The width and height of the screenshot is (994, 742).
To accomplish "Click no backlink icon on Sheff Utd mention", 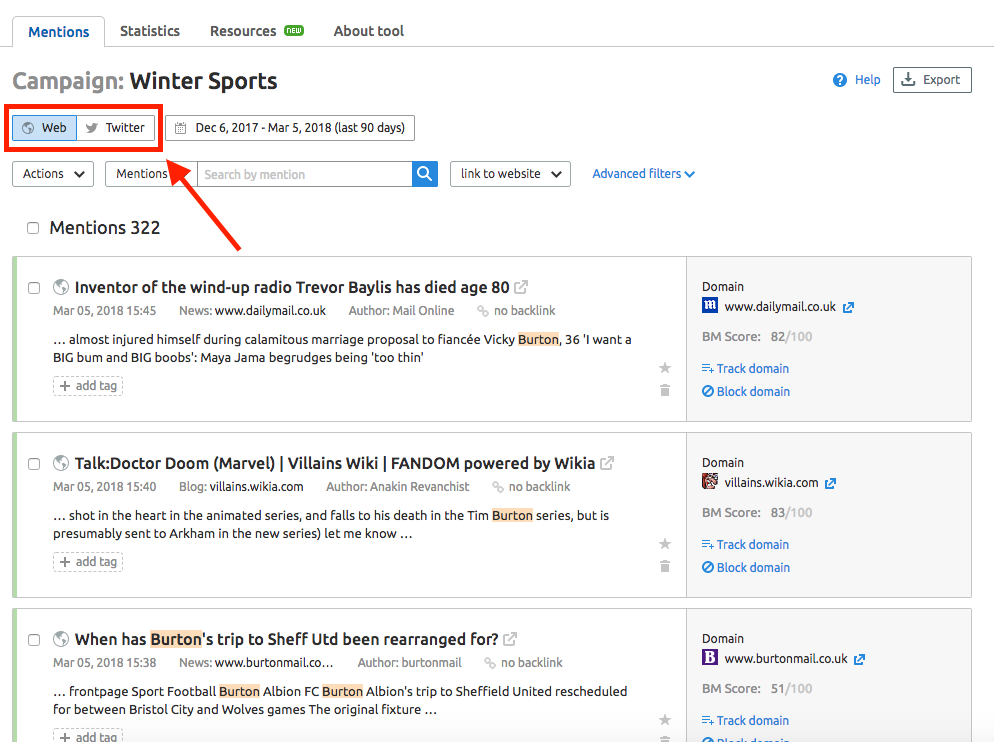I will pos(490,663).
